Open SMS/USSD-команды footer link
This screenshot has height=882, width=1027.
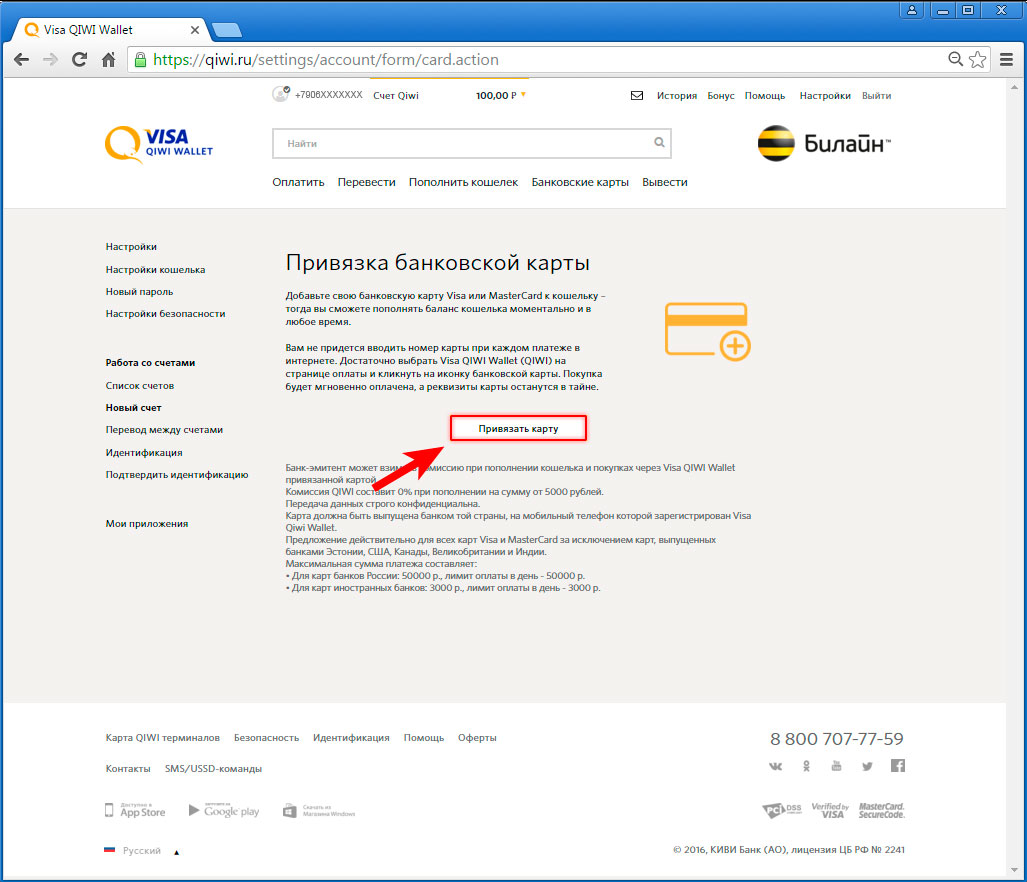tap(214, 768)
